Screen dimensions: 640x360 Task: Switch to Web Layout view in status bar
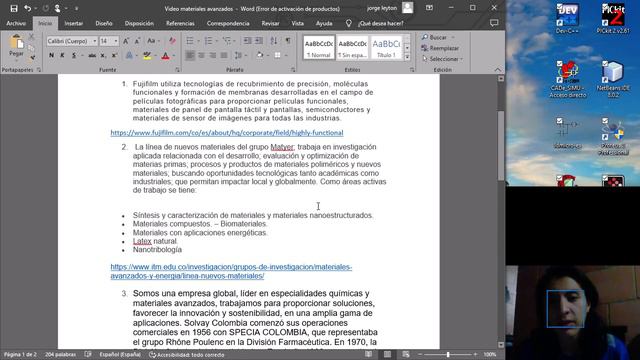pyautogui.click(x=406, y=354)
